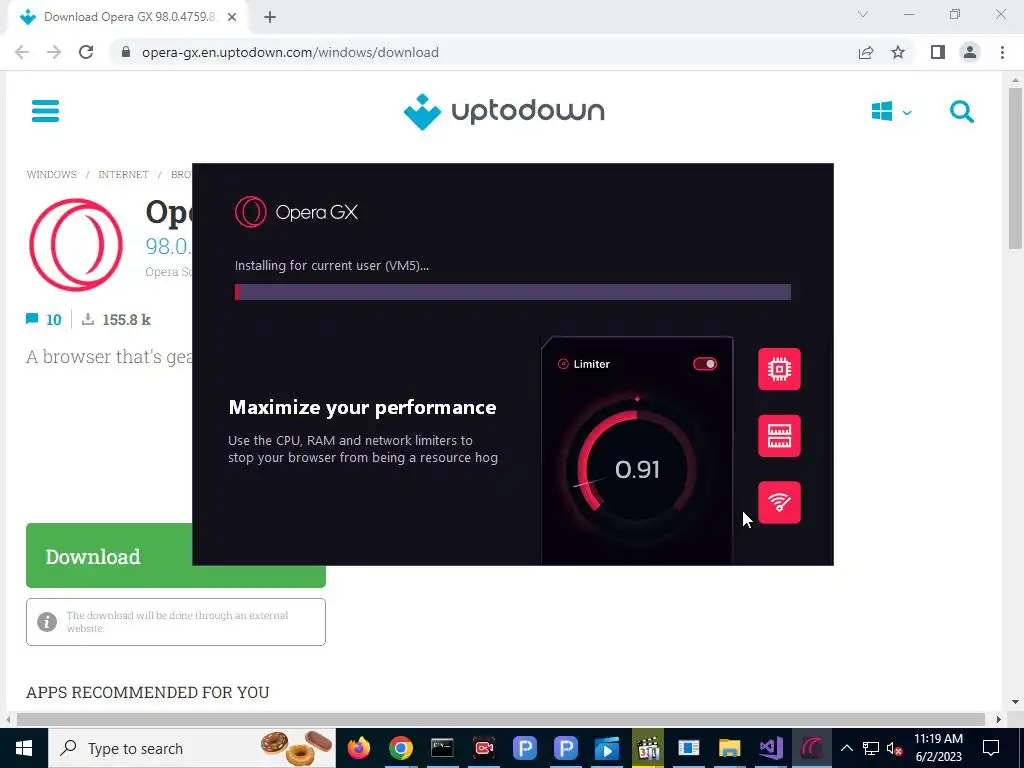
Task: Click the network limiter icon
Action: [779, 502]
